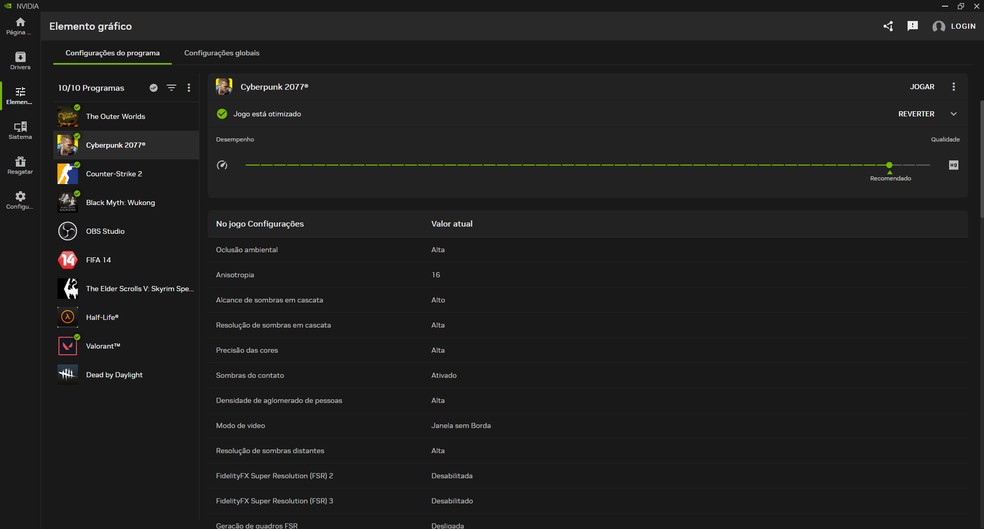
Task: Click FidelityFX Super Resolution (FSR) 3 row
Action: click(587, 501)
